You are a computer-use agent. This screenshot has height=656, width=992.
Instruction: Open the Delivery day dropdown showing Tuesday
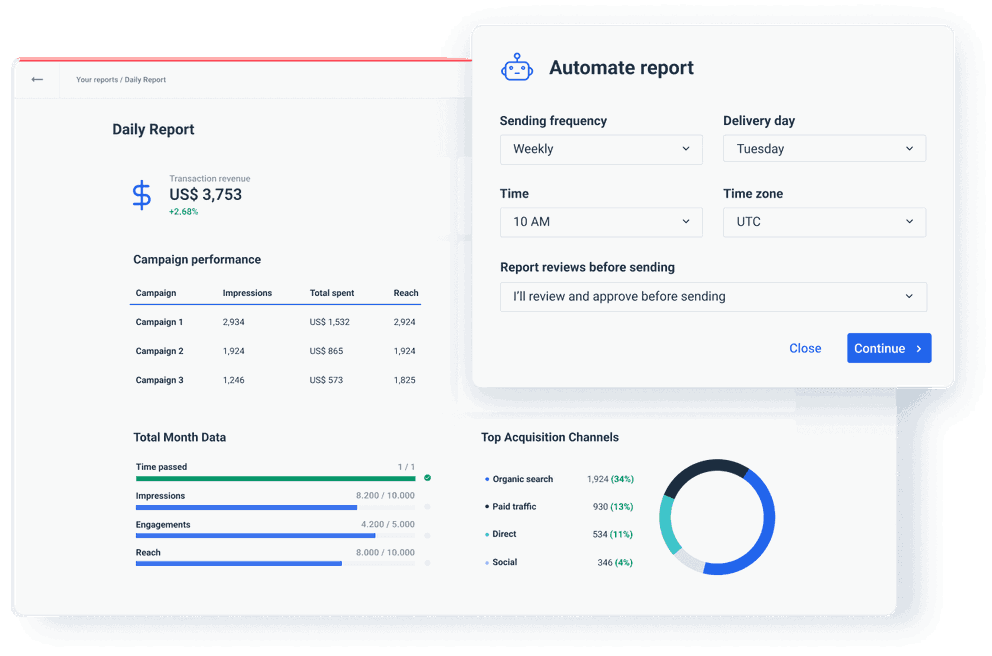click(x=824, y=148)
